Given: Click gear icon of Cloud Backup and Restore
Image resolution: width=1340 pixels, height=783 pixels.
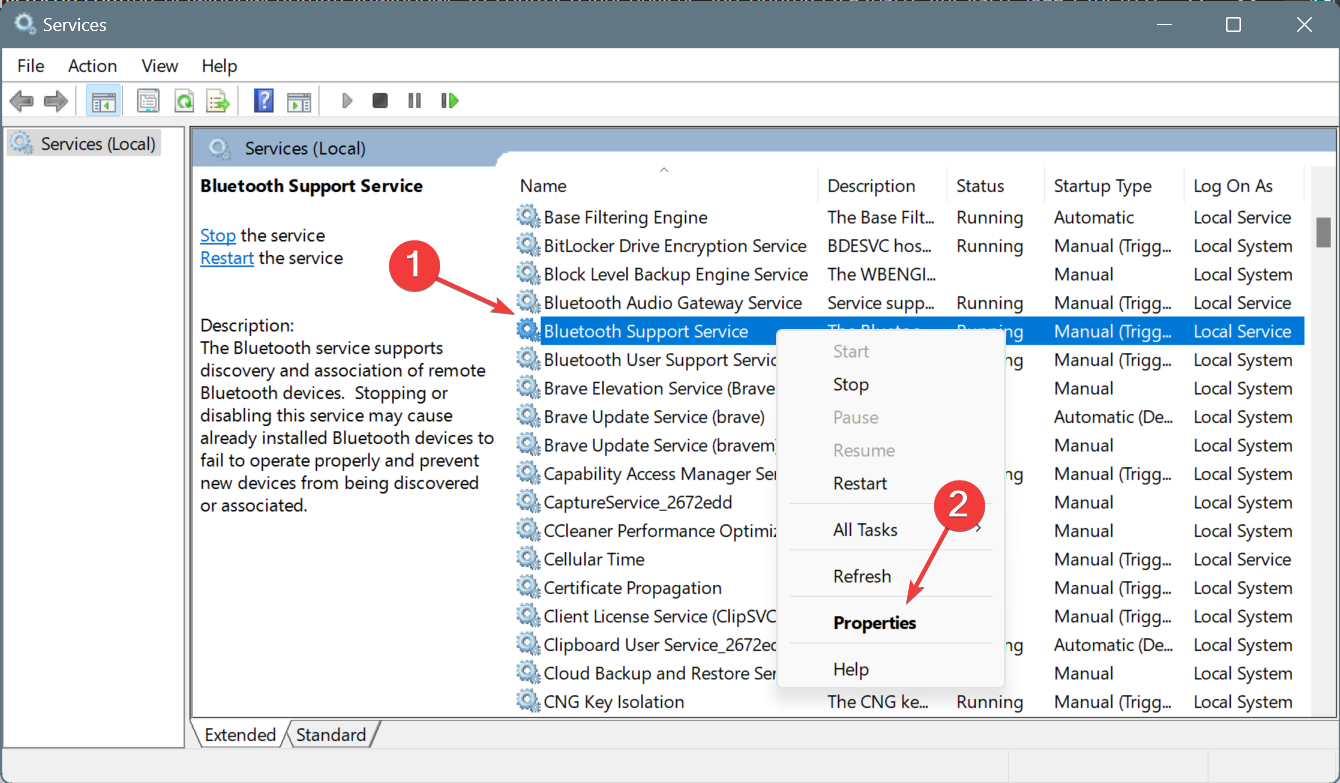Looking at the screenshot, I should tap(528, 673).
